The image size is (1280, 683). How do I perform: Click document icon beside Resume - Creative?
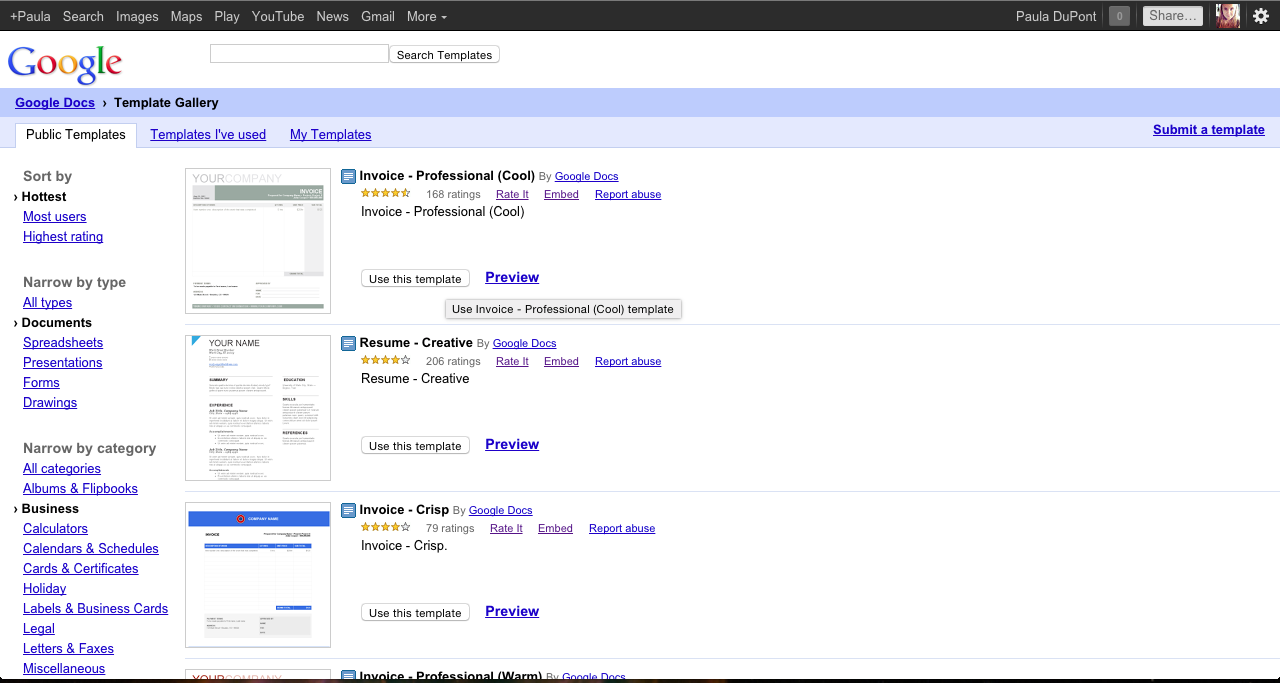click(x=348, y=344)
